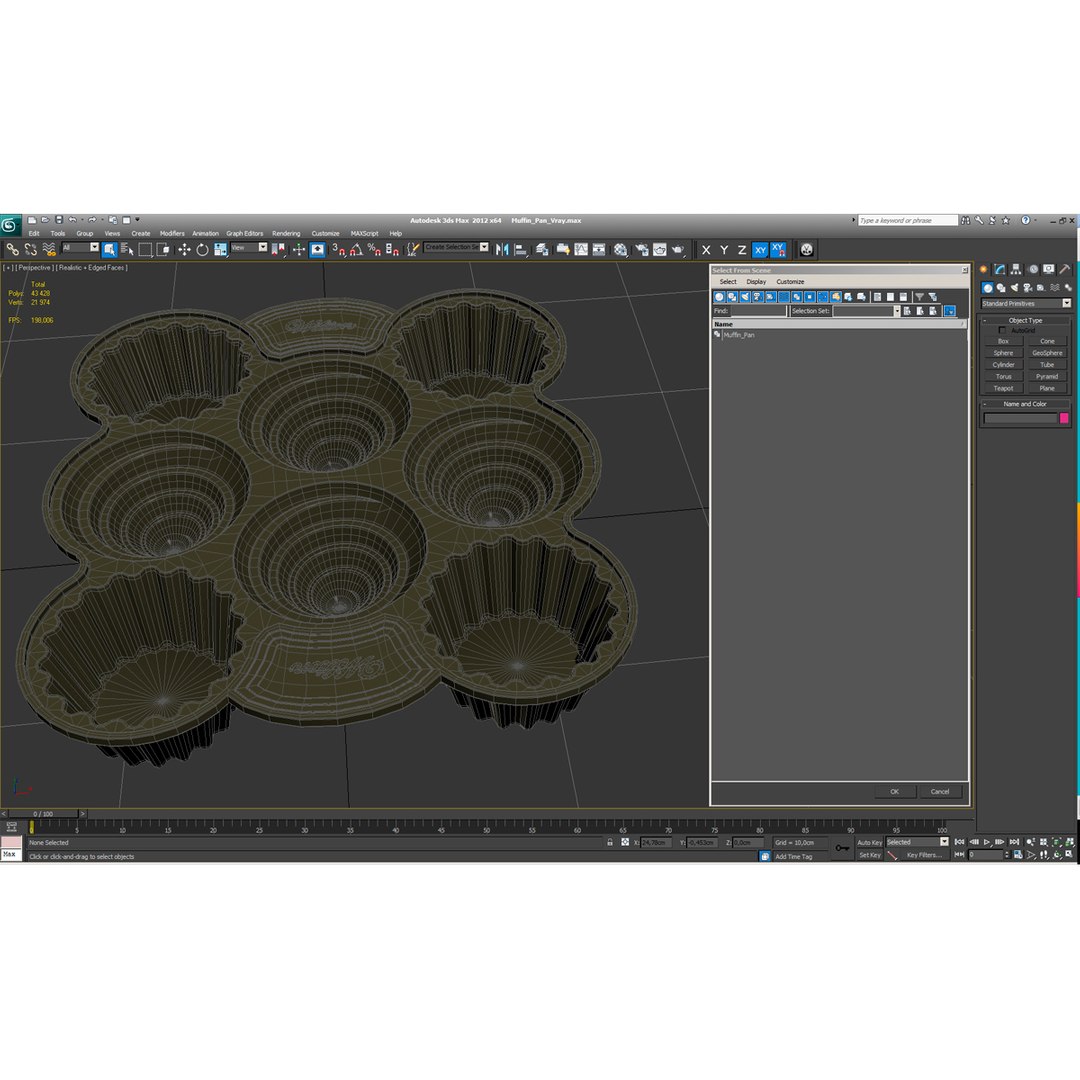Viewport: 1080px width, 1080px height.
Task: Open Display menu in Select From Scene
Action: 756,282
